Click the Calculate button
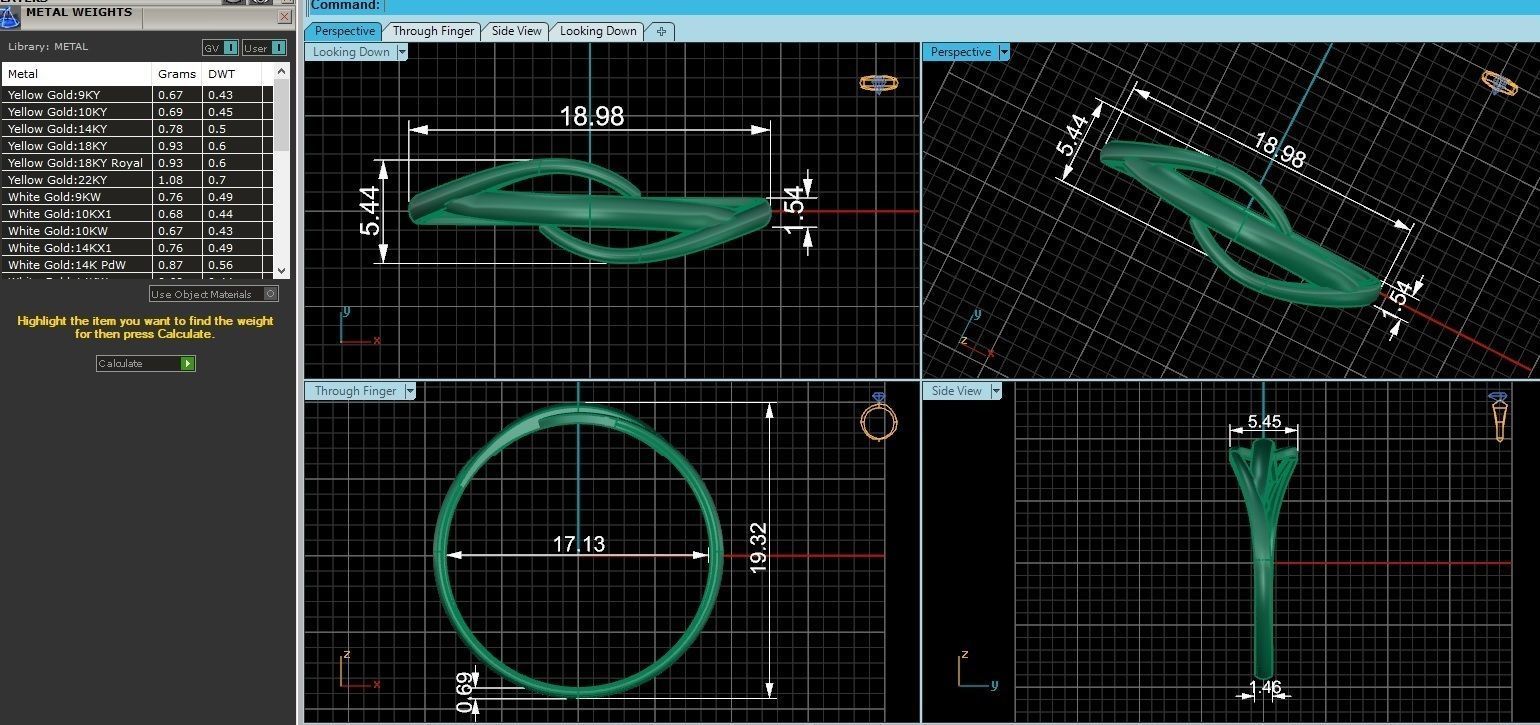The width and height of the screenshot is (1540, 725). click(146, 363)
